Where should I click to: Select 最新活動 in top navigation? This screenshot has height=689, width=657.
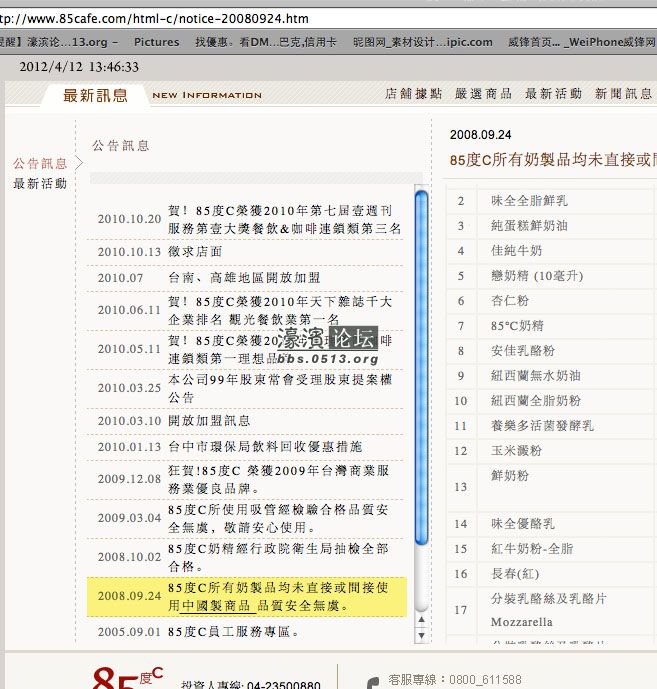[x=553, y=94]
